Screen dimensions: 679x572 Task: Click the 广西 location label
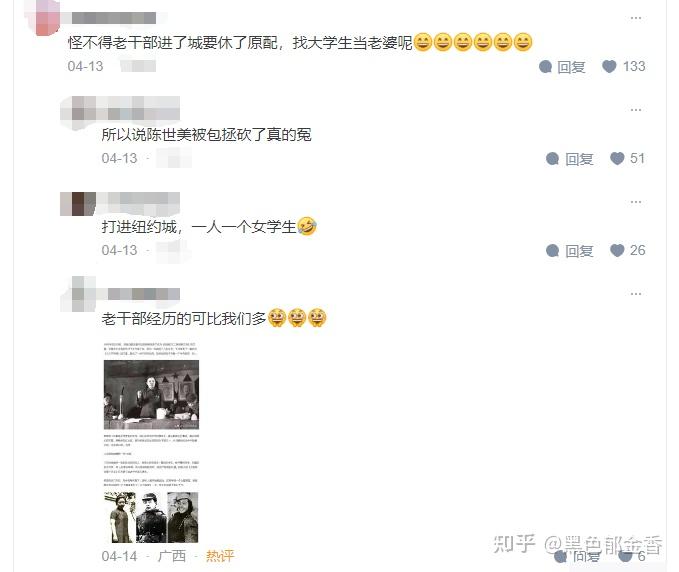pos(172,556)
